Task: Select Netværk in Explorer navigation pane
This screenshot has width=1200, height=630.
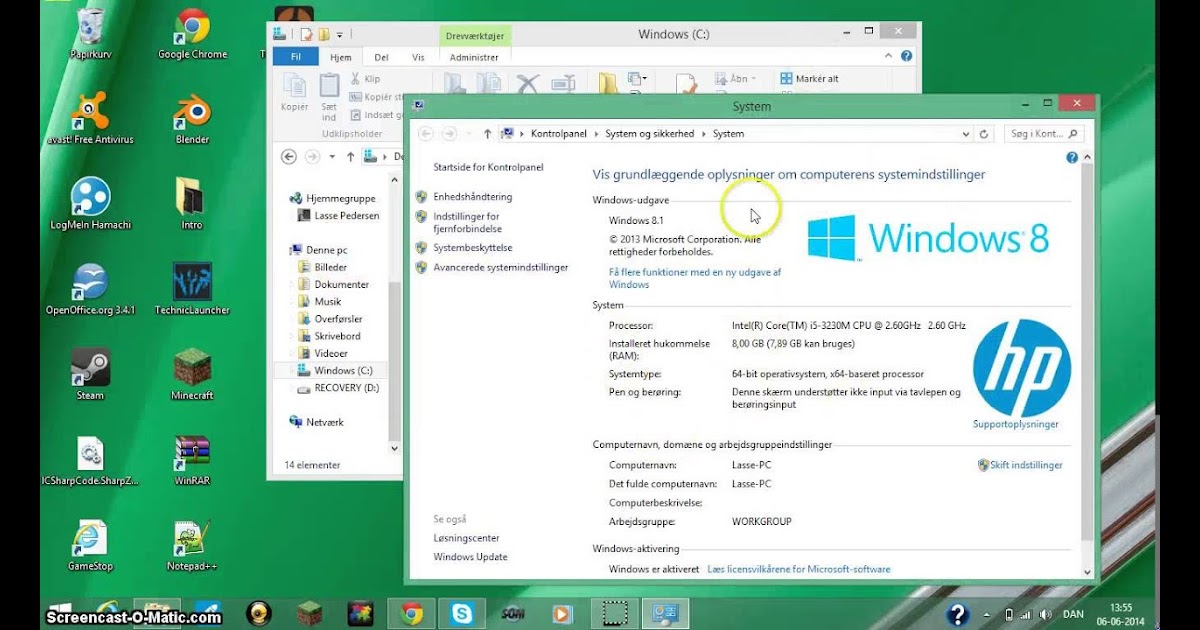Action: [x=316, y=422]
